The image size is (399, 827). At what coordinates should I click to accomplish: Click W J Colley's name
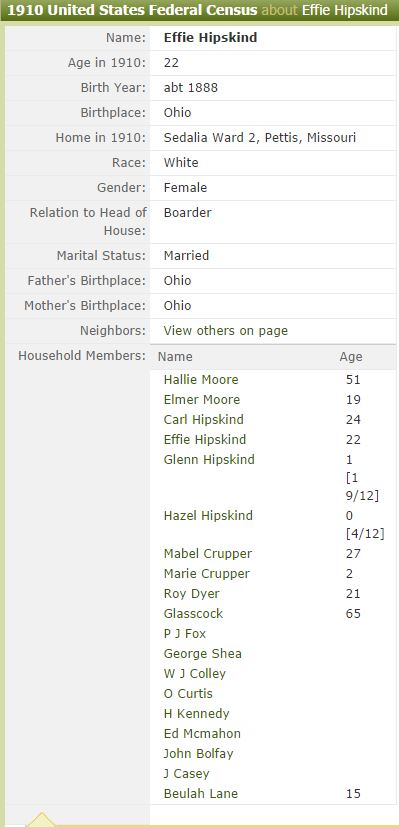click(194, 674)
